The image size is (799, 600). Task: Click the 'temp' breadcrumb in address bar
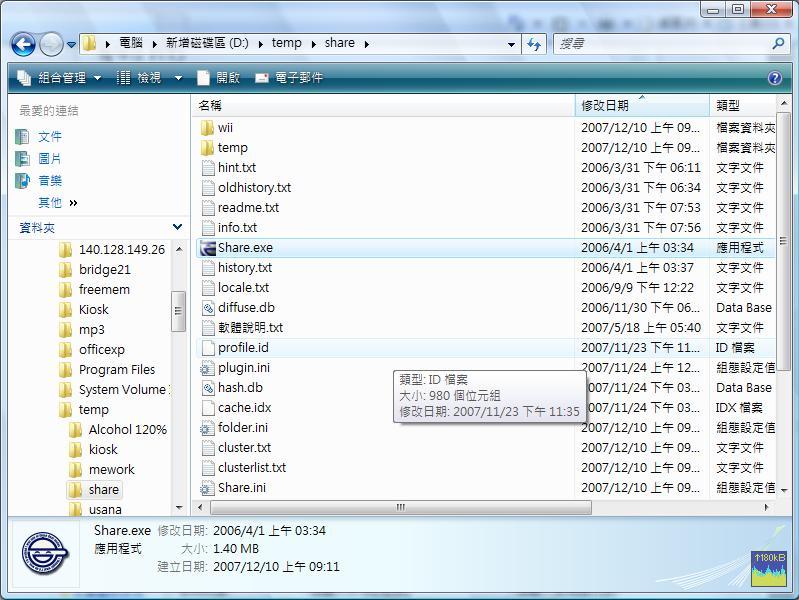[x=286, y=43]
